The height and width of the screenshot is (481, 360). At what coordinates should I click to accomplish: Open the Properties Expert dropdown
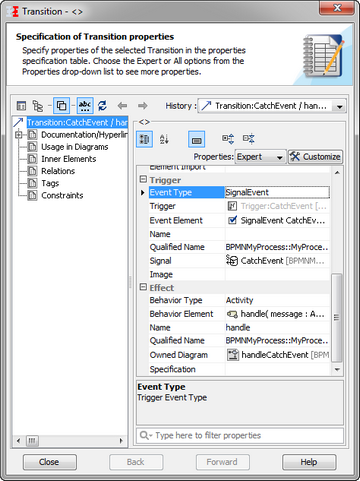coord(261,157)
